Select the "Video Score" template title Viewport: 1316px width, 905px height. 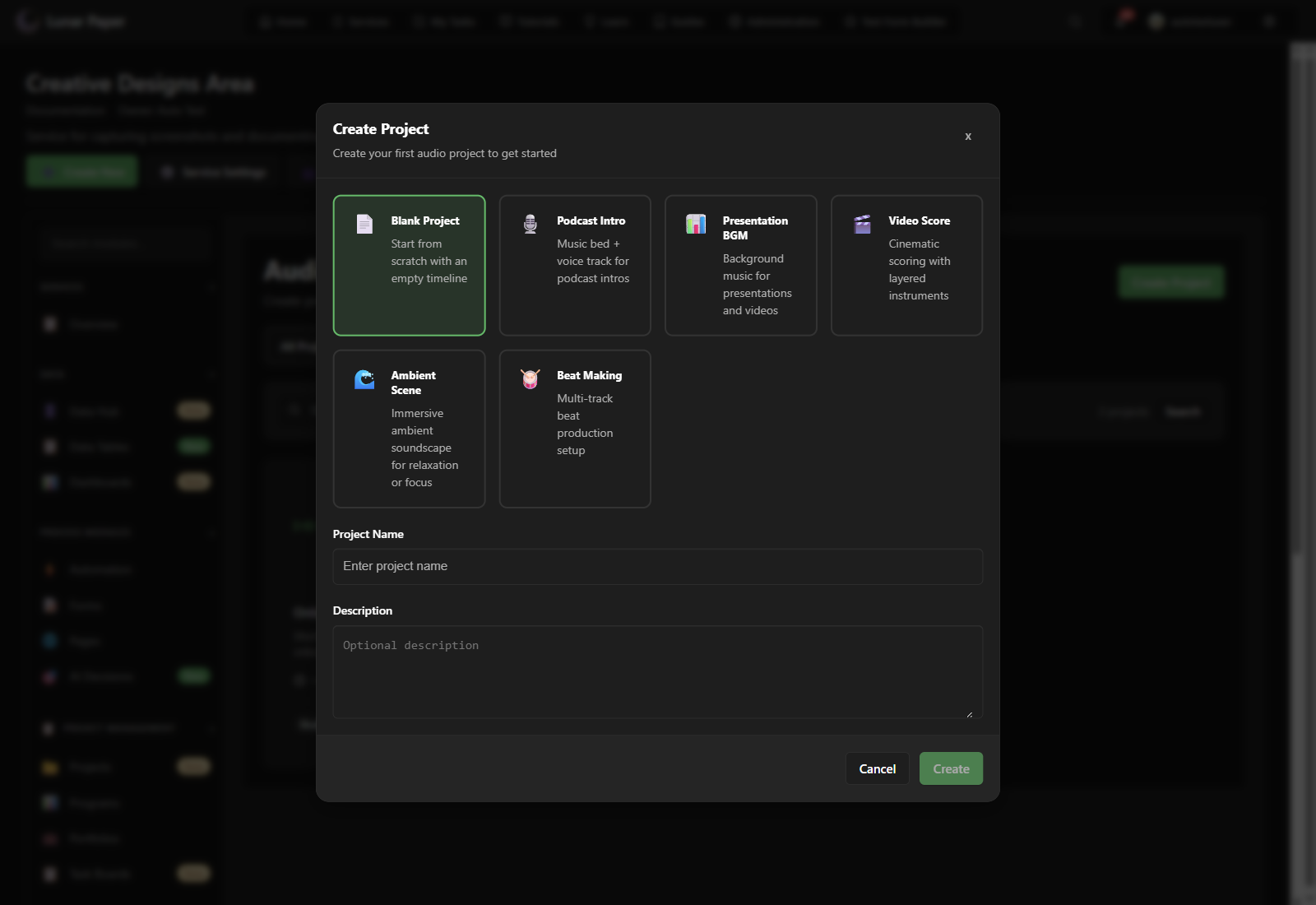point(919,220)
